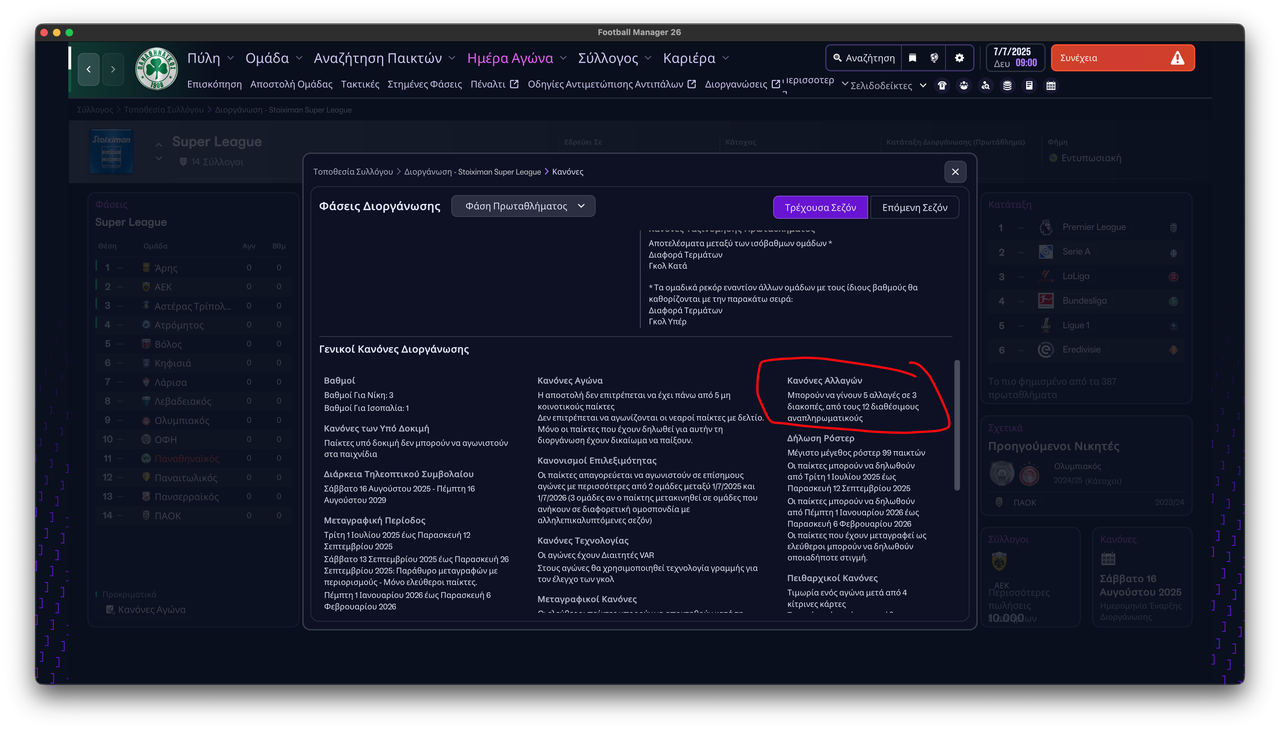Click the Βαθμοί Για Νίκη: 3 text
The image size is (1280, 731).
coord(359,395)
